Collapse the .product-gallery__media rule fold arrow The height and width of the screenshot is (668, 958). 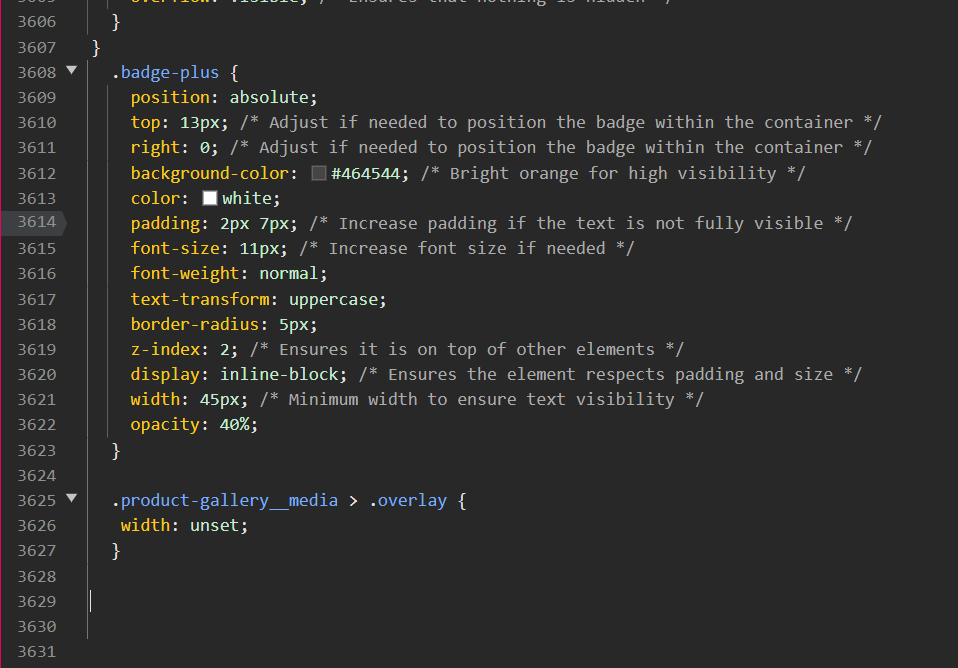71,498
